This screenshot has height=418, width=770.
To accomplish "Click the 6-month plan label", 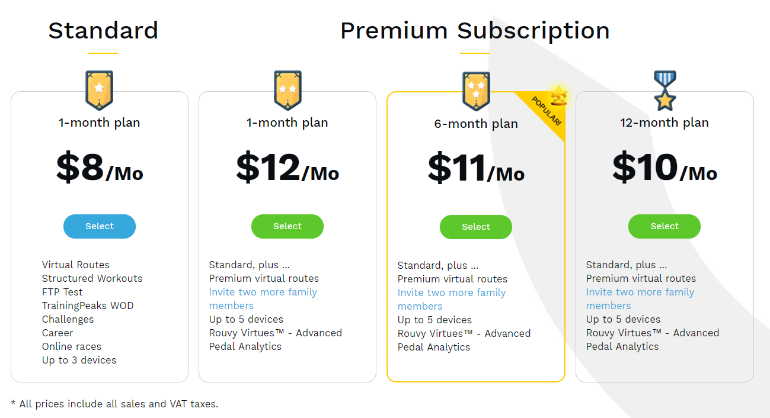I will tap(476, 124).
